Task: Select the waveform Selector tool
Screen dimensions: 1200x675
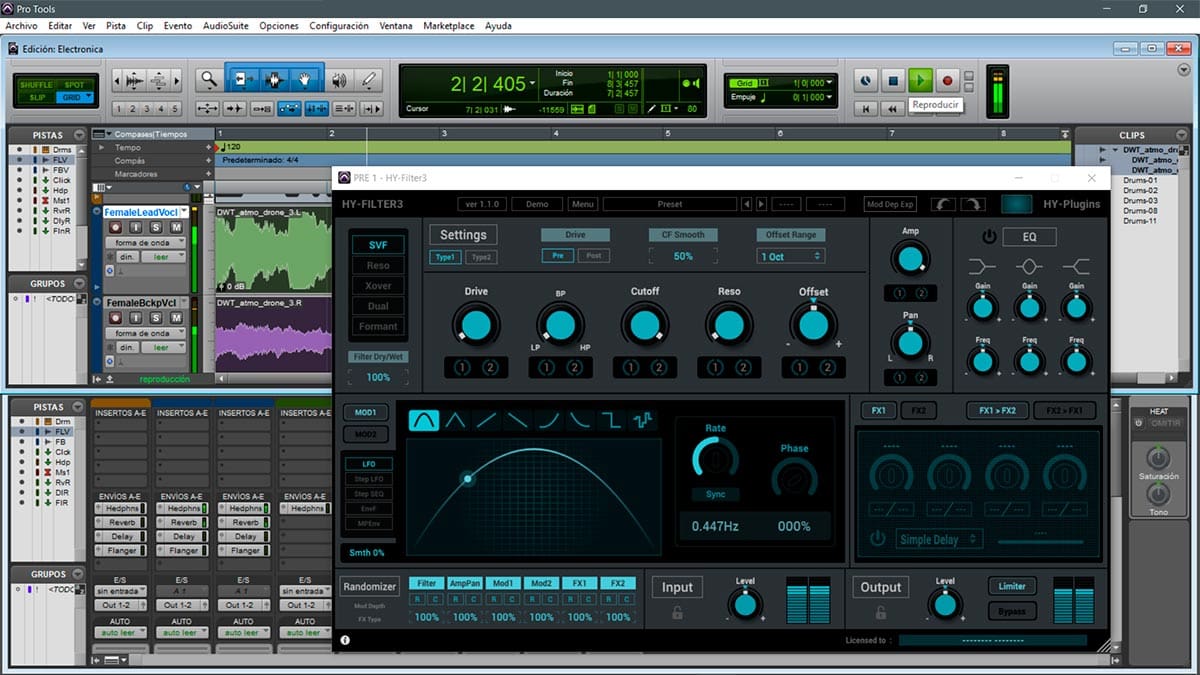Action: [274, 80]
